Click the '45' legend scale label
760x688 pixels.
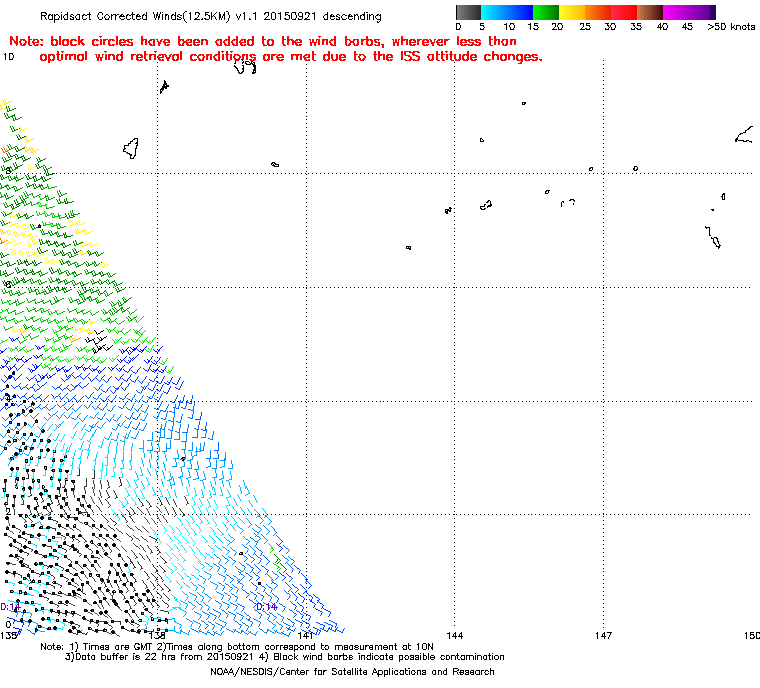(687, 27)
